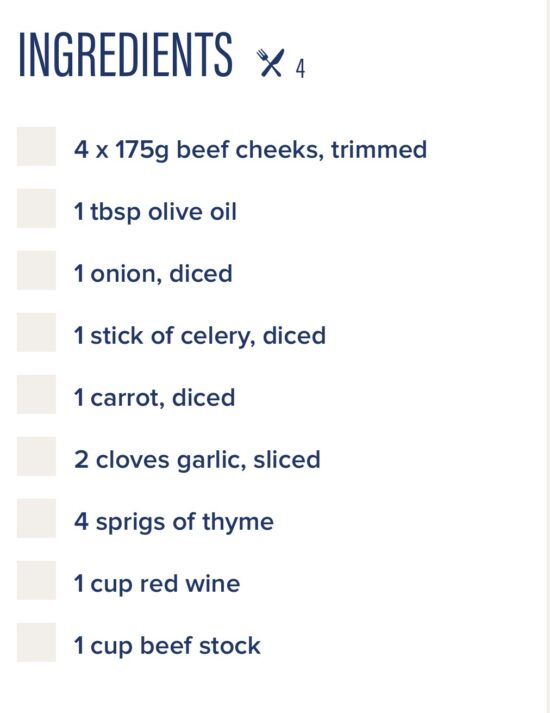This screenshot has height=713, width=550.
Task: Click the '1 stick of celery, diced' text
Action: pos(200,336)
